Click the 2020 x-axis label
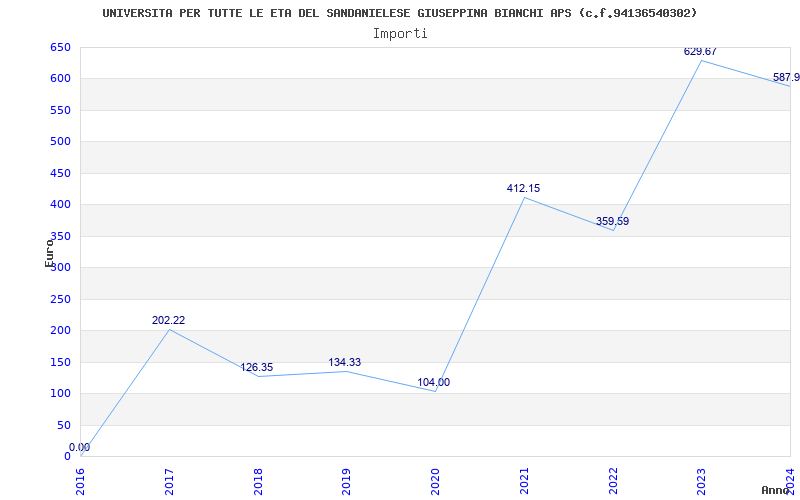Image resolution: width=800 pixels, height=500 pixels. click(435, 481)
